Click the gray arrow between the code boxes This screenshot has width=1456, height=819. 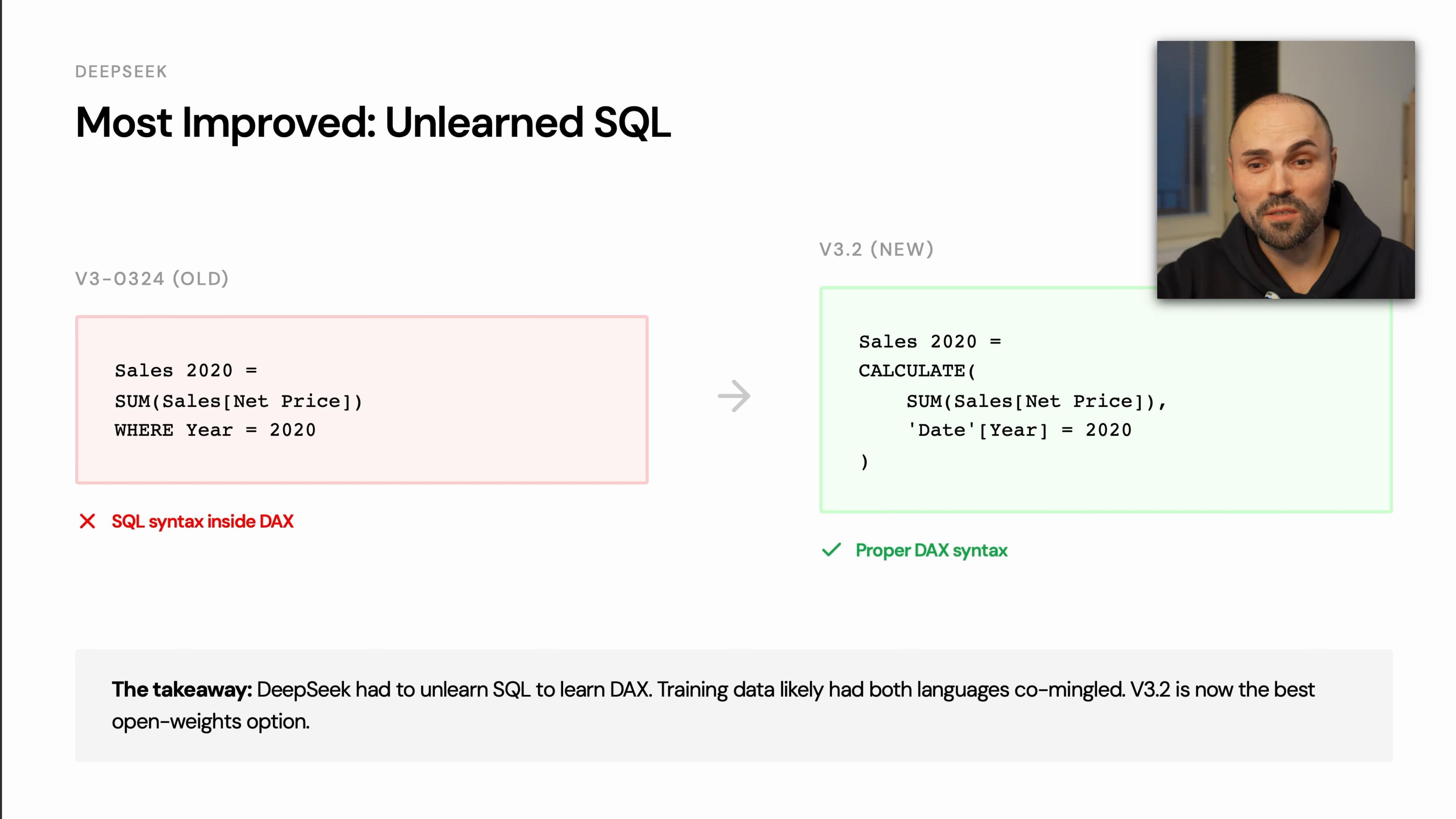coord(734,395)
